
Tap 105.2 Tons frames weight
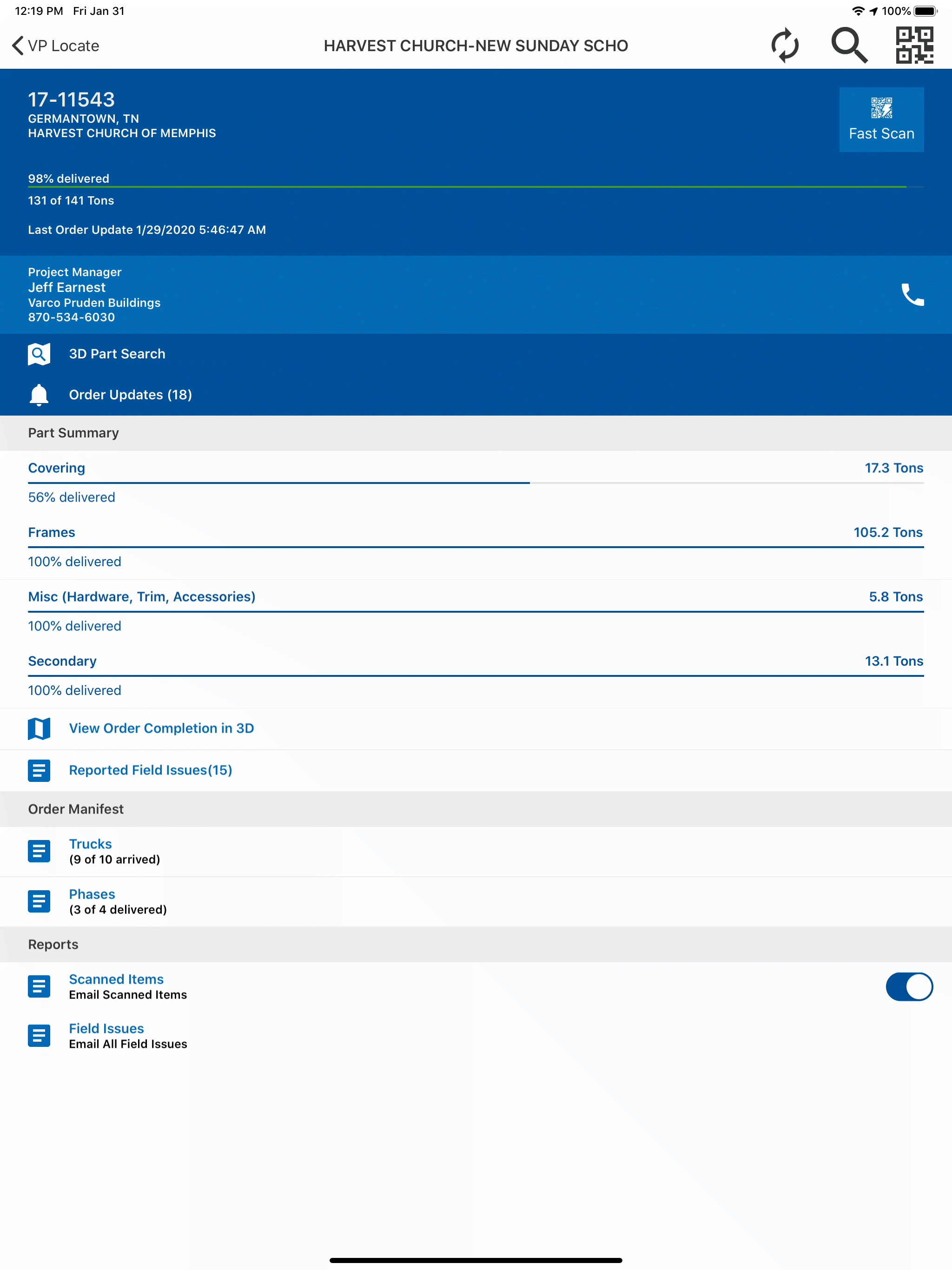tap(888, 532)
